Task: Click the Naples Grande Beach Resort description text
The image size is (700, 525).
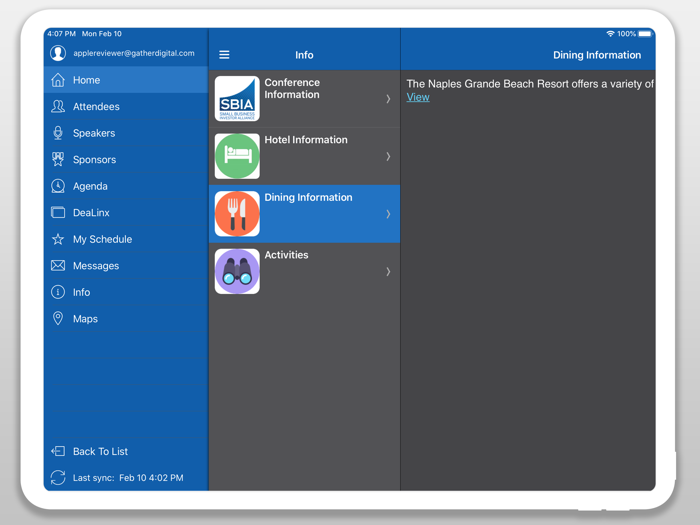Action: pos(530,84)
